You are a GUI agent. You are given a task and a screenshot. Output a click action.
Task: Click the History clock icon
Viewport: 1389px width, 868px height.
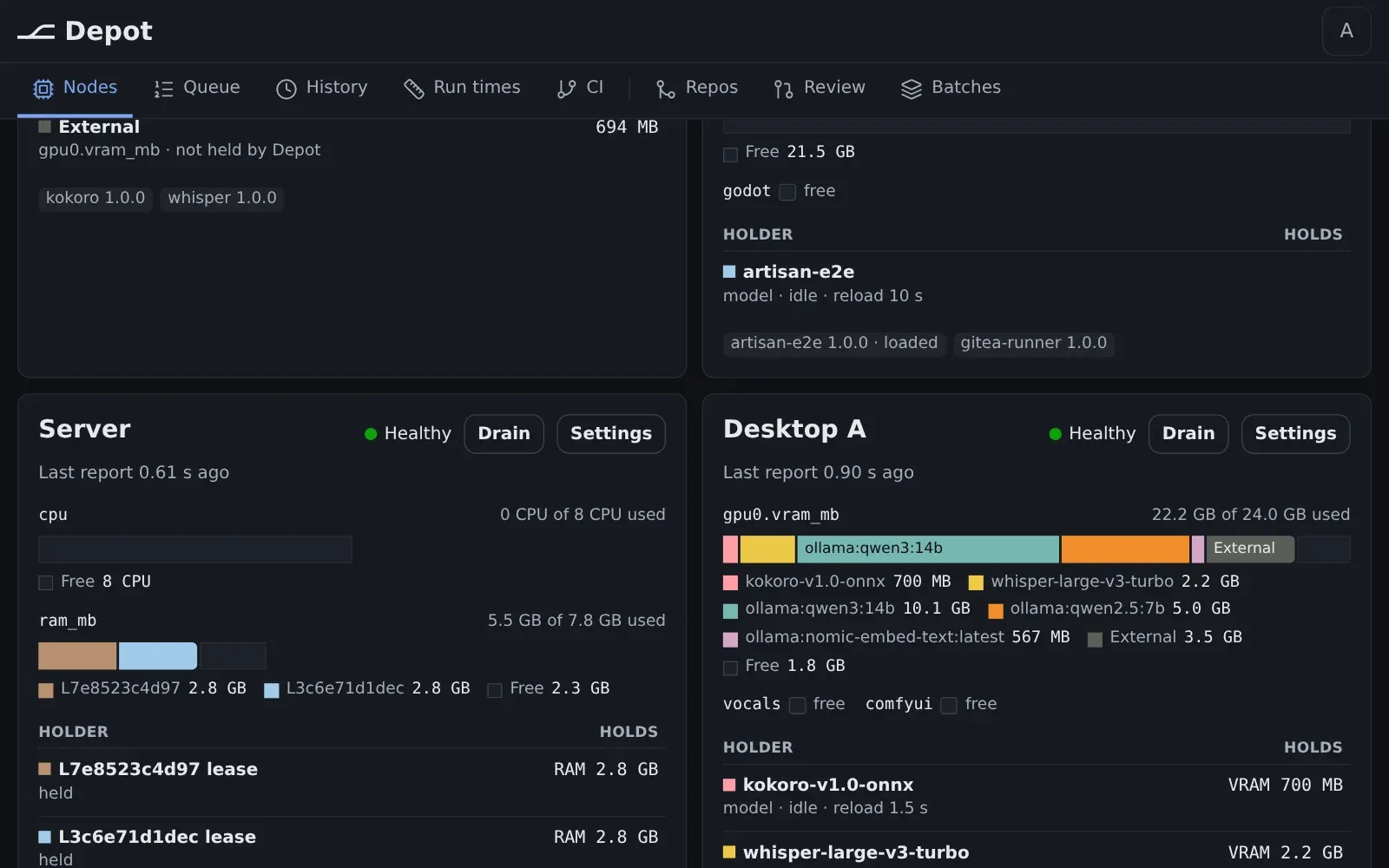286,89
